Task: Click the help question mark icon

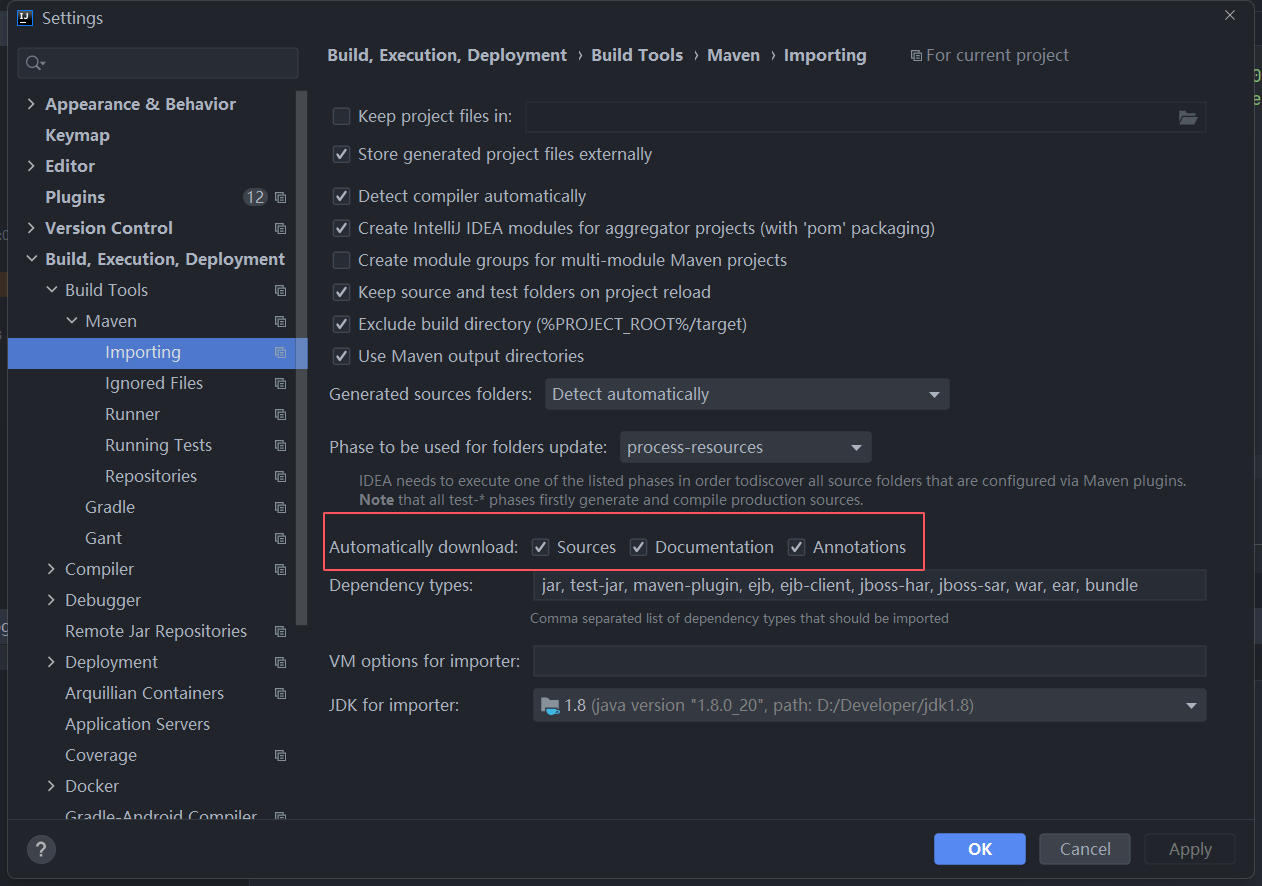Action: point(41,850)
